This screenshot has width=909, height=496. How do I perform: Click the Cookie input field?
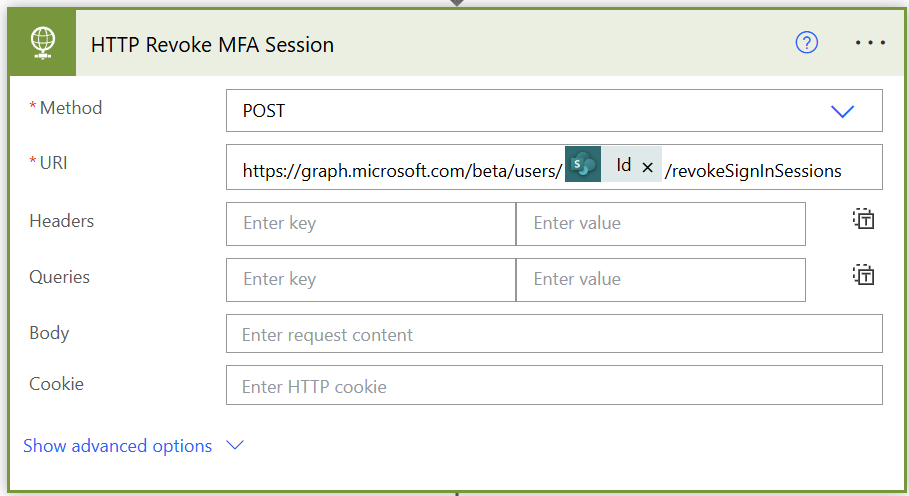[x=554, y=386]
